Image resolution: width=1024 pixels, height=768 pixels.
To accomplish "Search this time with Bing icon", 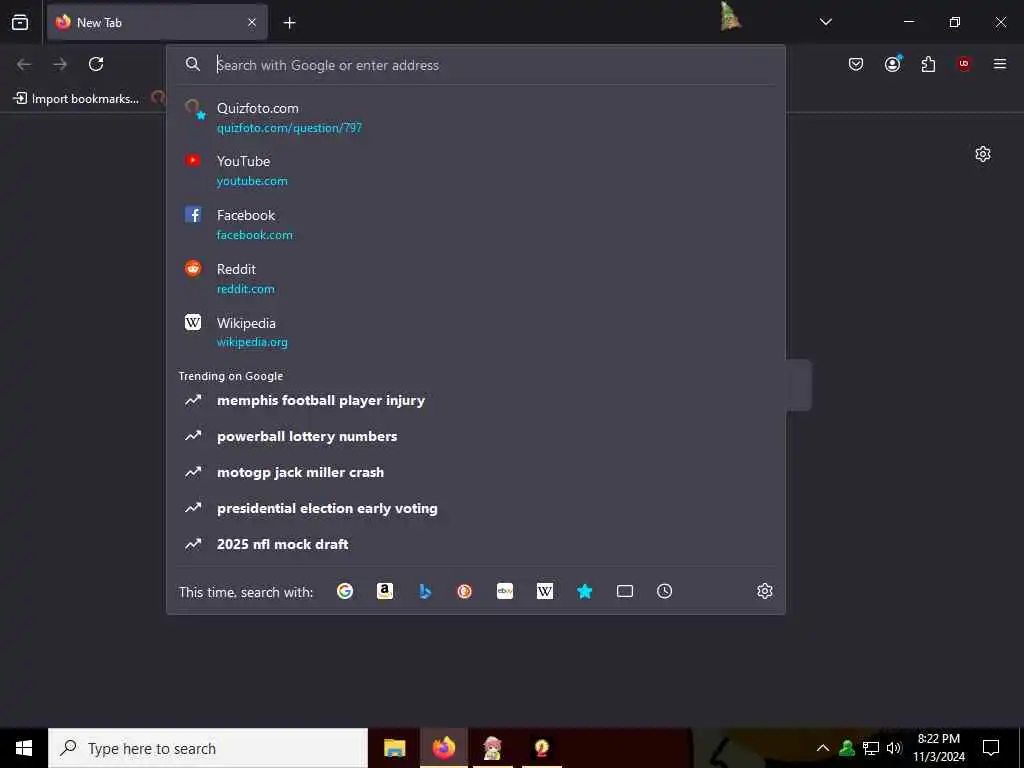I will pos(424,591).
